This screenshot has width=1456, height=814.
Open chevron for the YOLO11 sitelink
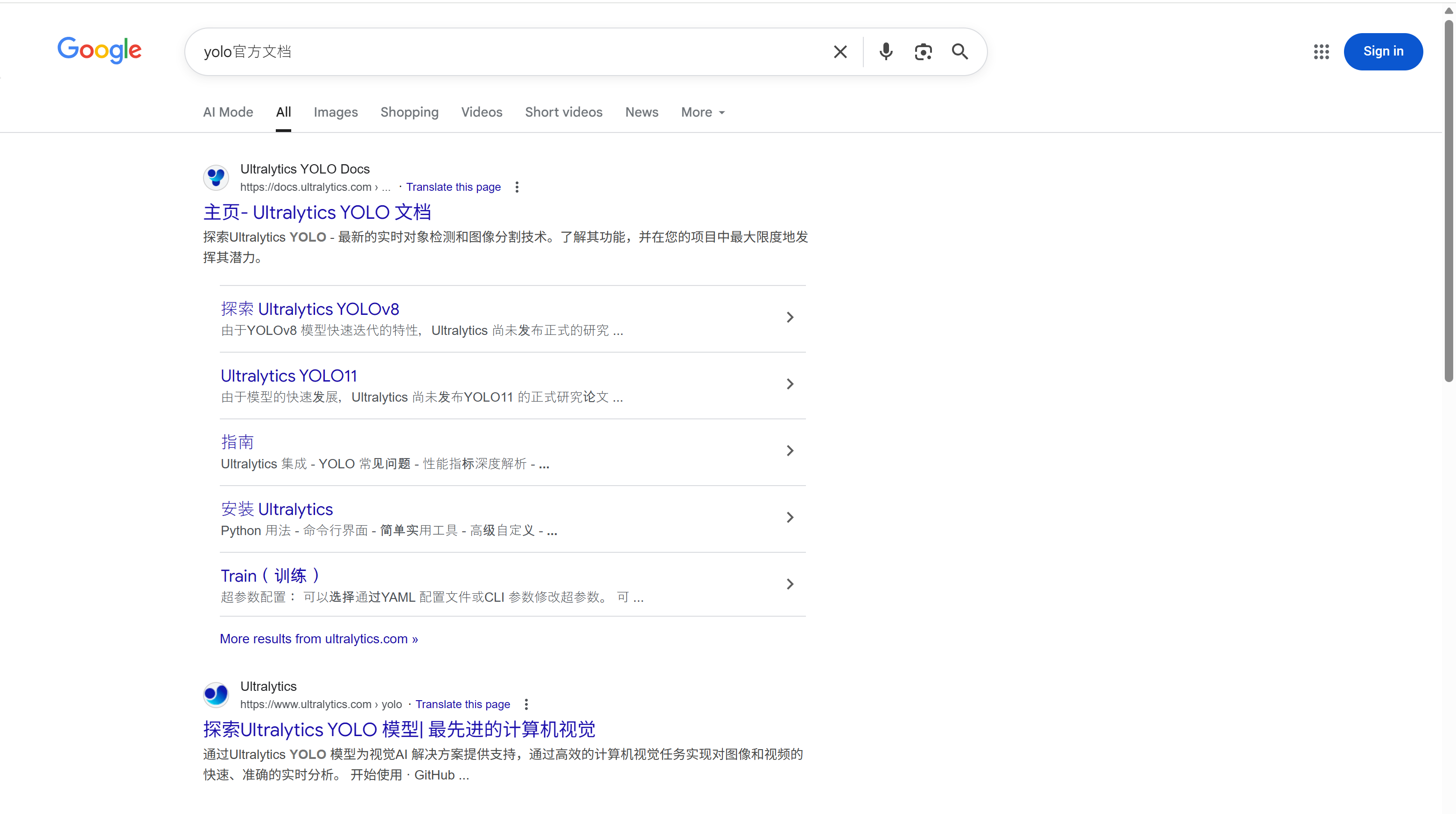[790, 384]
